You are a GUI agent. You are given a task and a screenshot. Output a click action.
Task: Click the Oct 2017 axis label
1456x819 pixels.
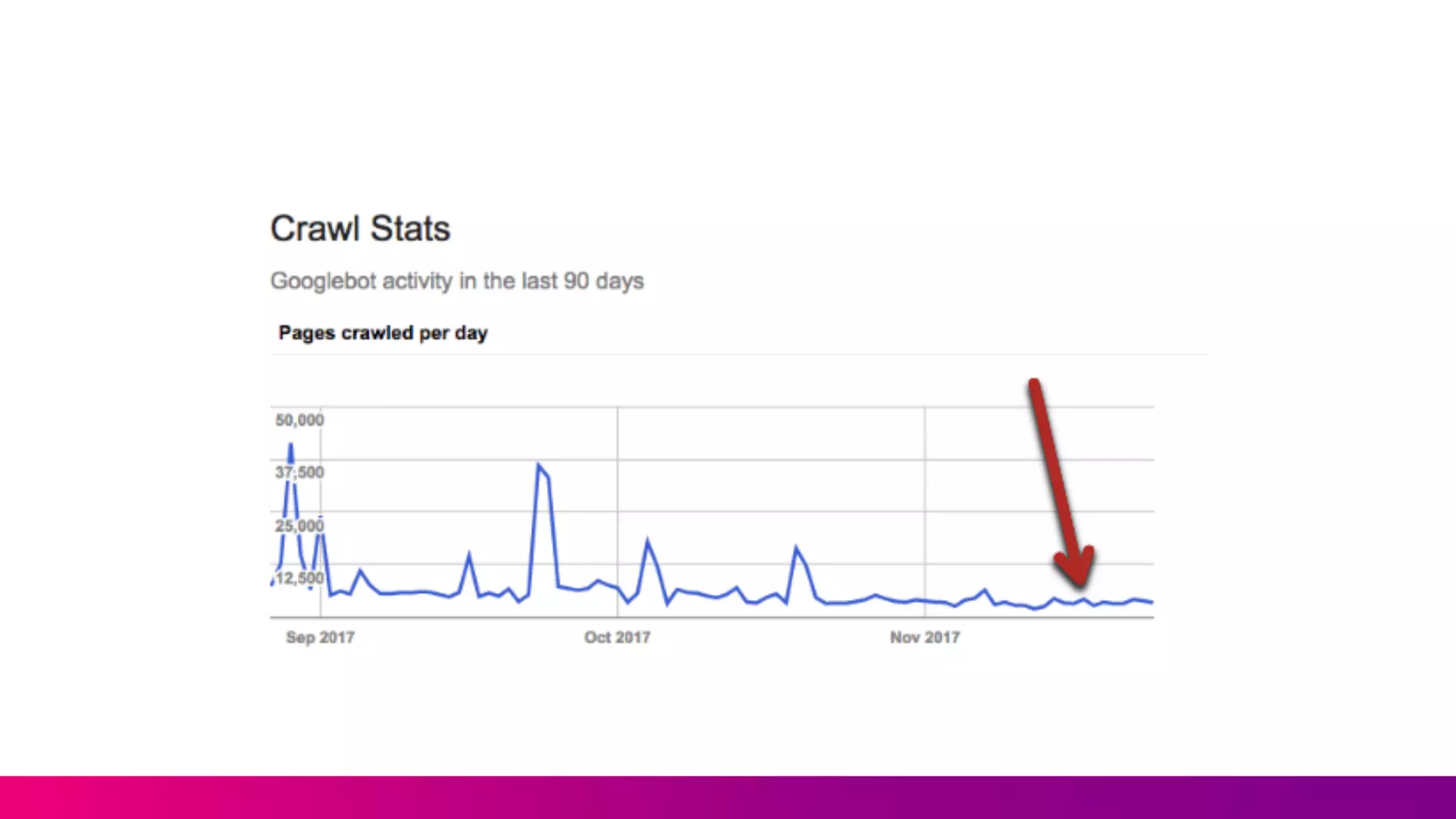tap(617, 638)
